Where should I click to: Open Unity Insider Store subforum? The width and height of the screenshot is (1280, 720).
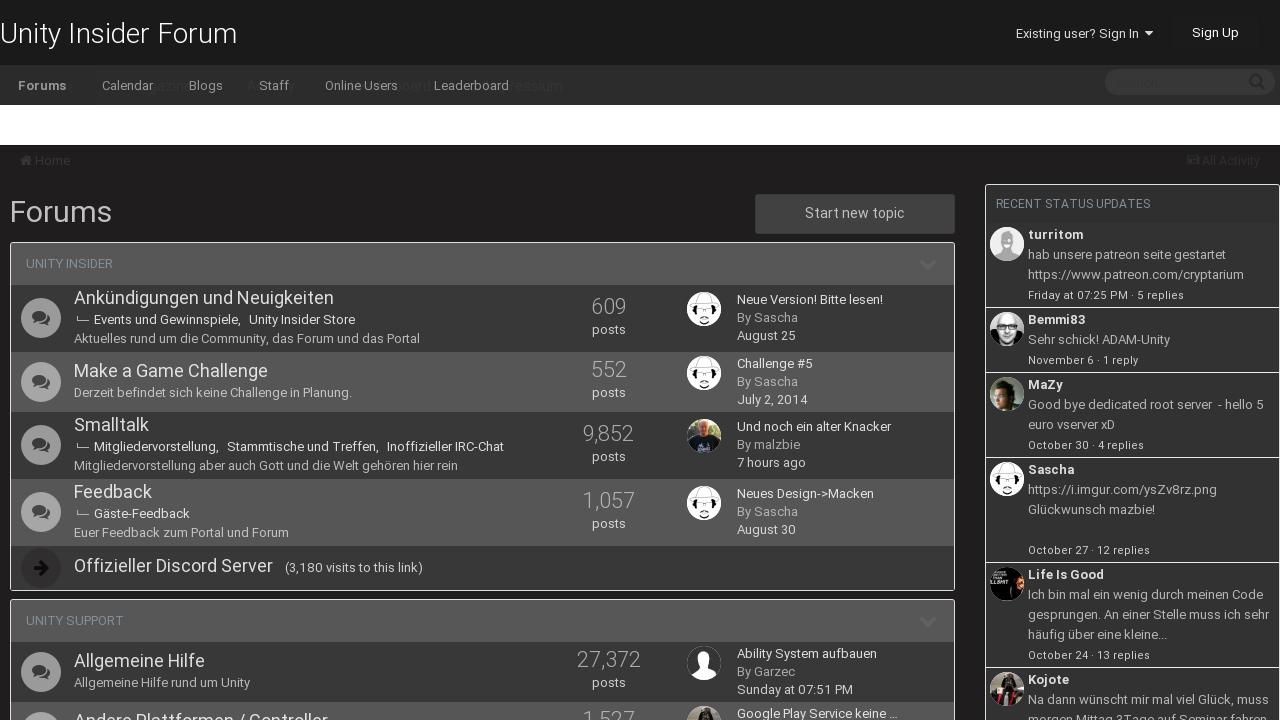coord(302,320)
